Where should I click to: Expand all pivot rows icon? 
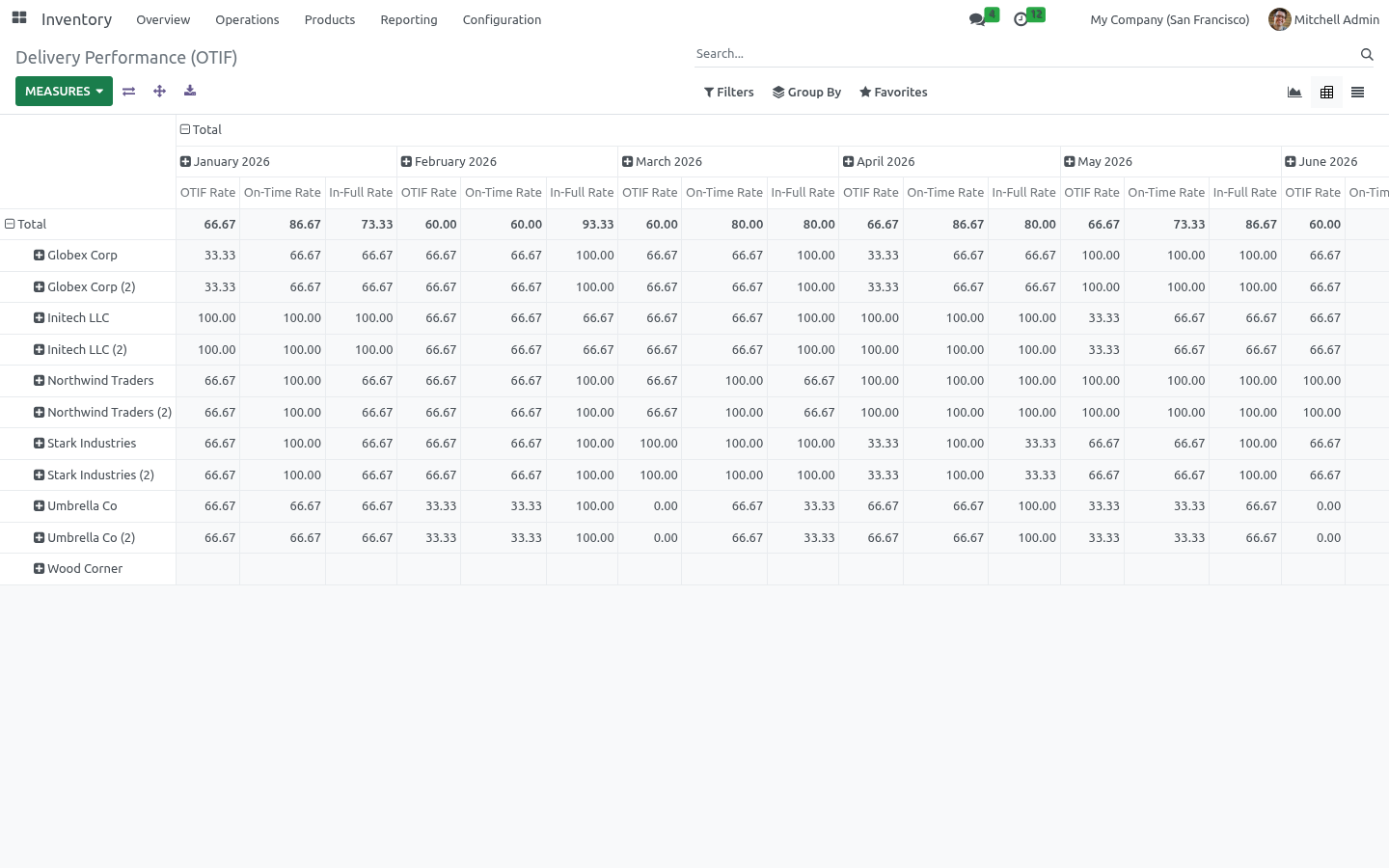coord(160,91)
